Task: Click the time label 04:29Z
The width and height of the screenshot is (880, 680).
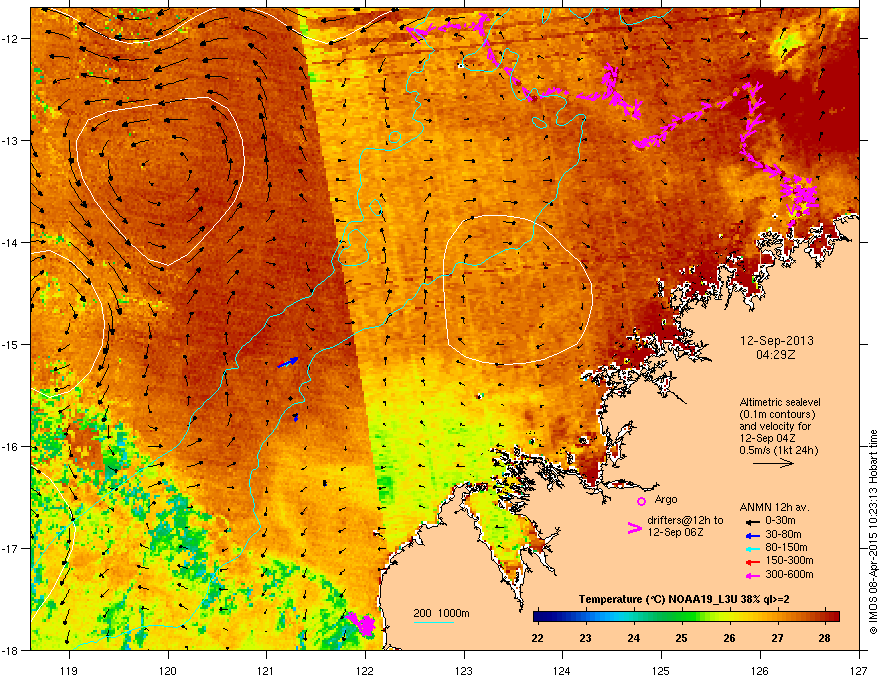Action: [776, 355]
